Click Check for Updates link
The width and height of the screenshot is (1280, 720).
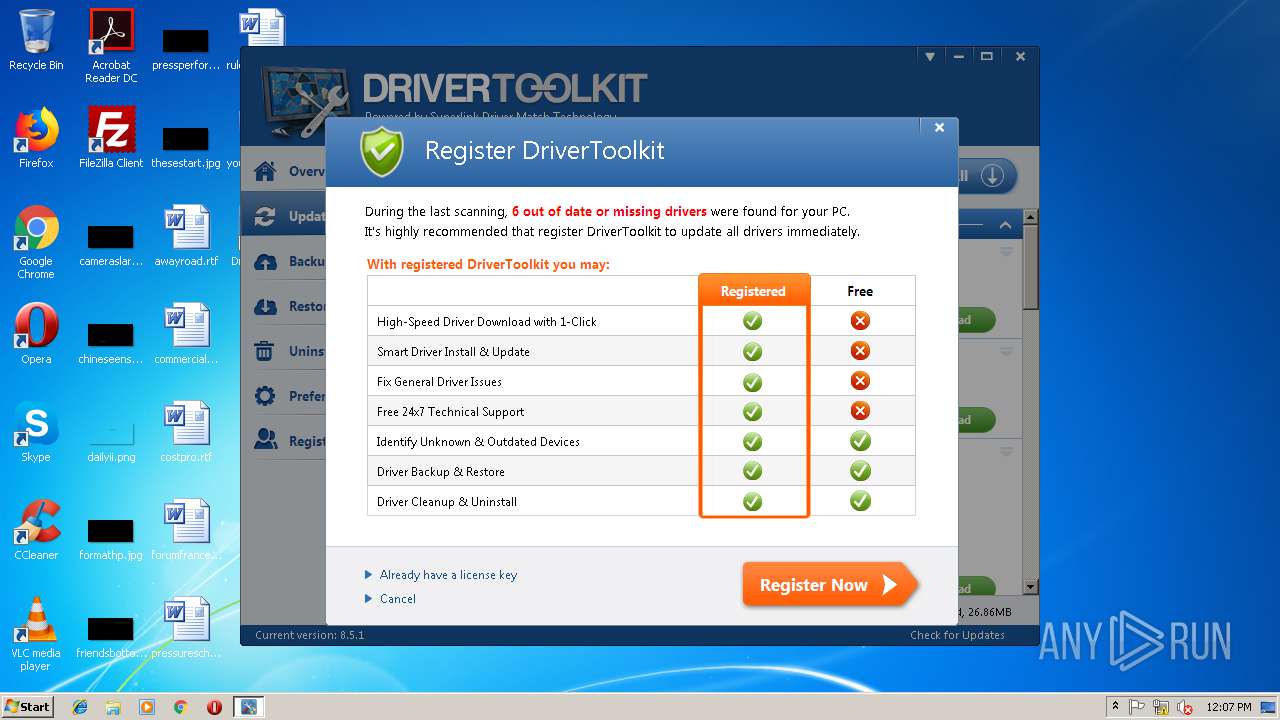(957, 635)
